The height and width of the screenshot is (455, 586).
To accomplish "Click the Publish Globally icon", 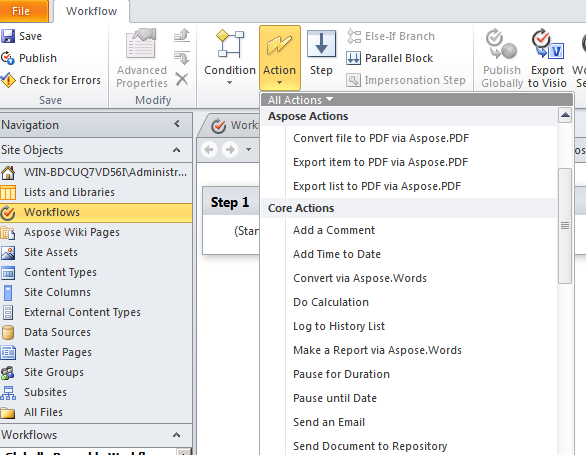I will (502, 44).
